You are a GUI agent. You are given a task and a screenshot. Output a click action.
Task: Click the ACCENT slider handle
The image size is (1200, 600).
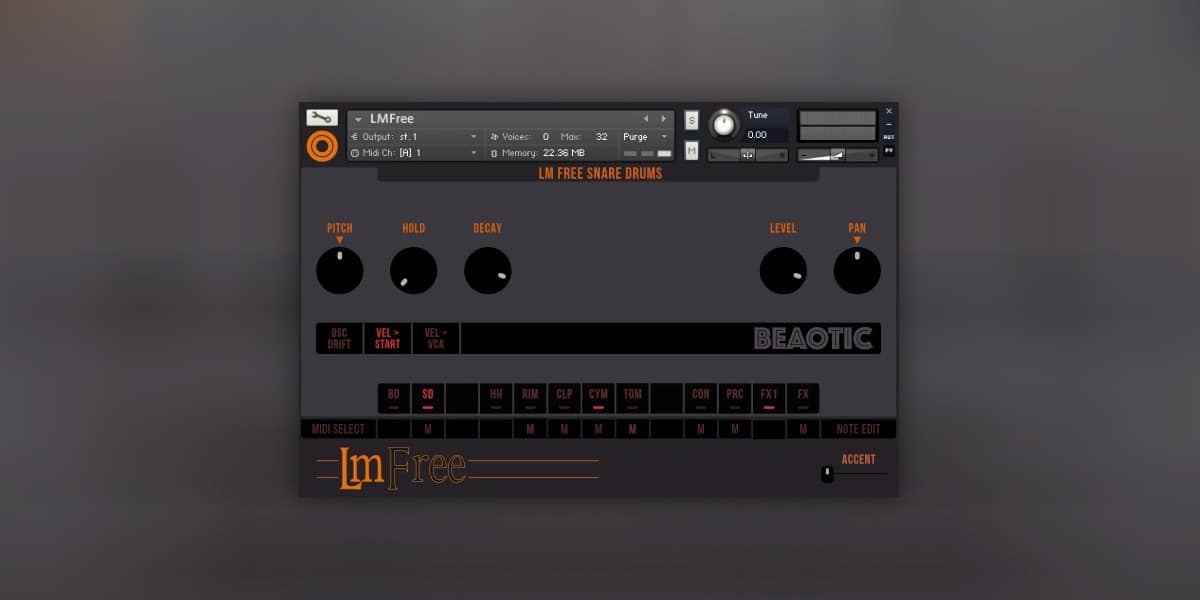(827, 474)
